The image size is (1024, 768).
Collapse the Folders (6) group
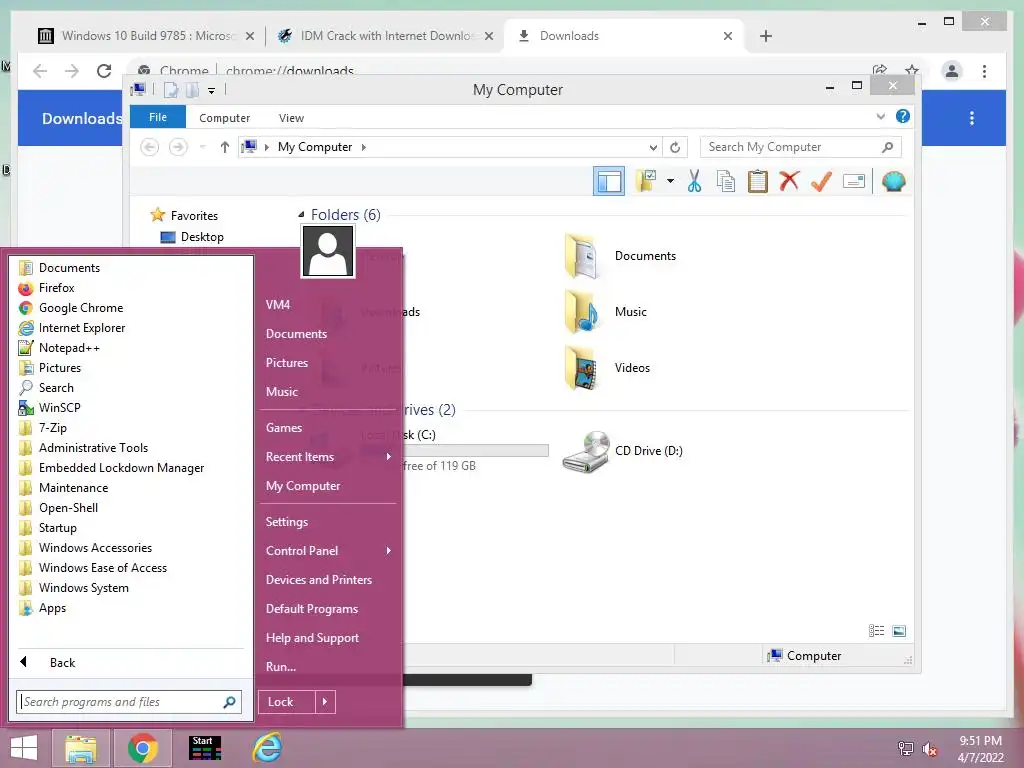point(301,215)
